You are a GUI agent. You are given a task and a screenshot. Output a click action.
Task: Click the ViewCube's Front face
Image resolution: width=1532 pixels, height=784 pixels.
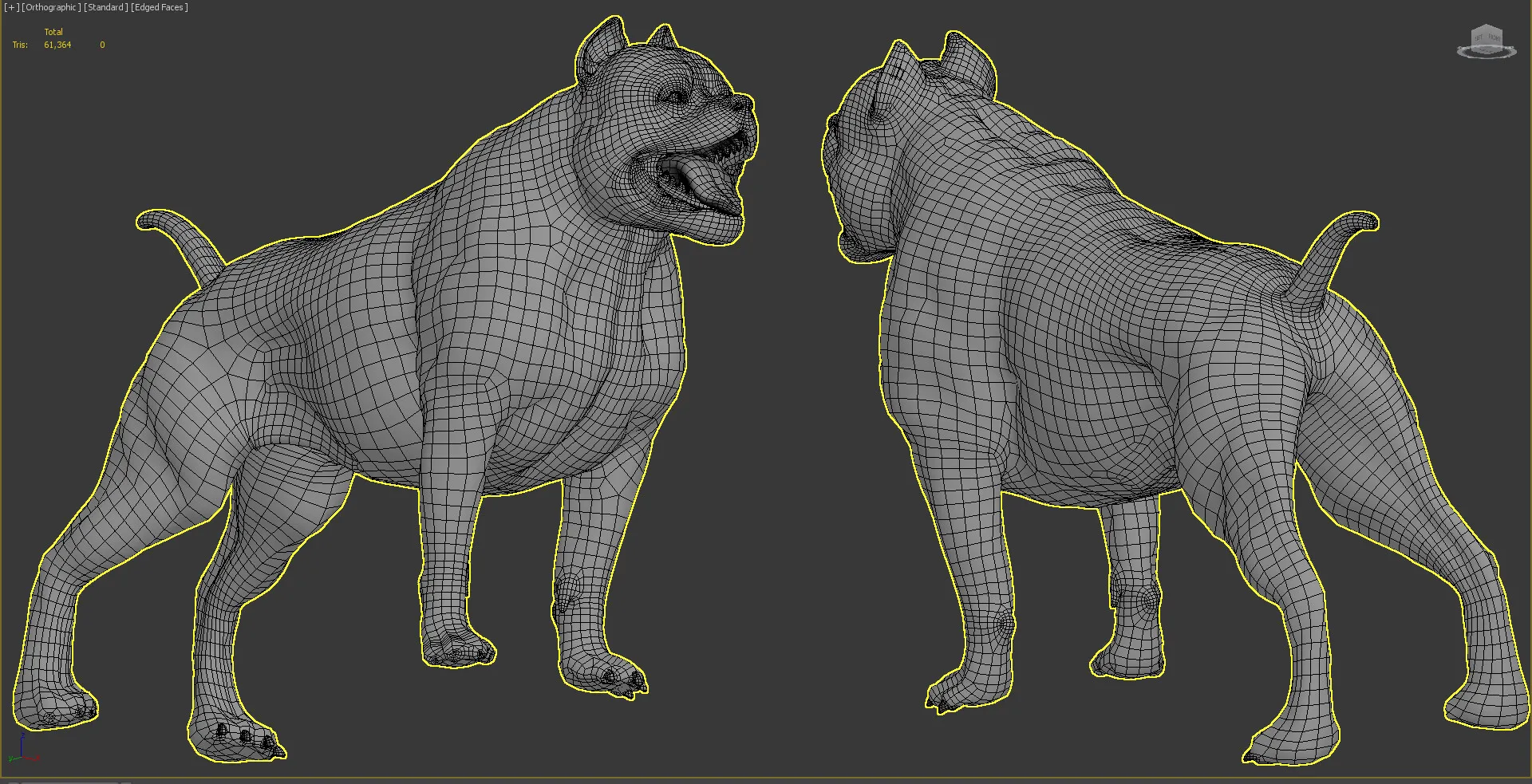1494,38
